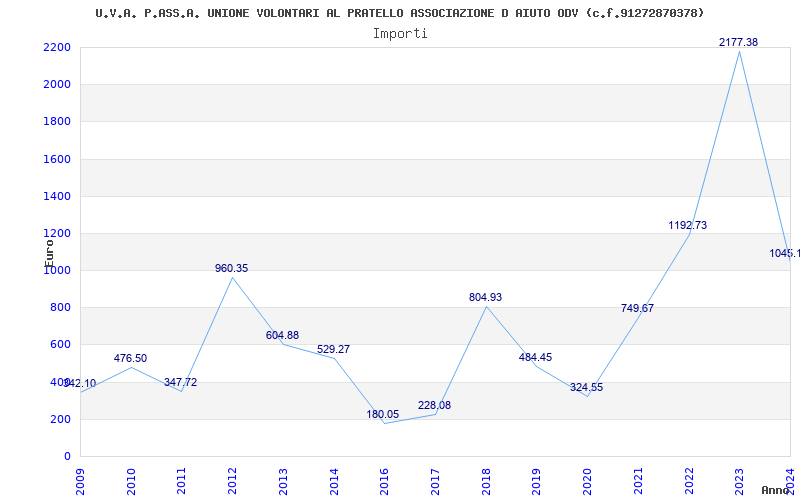Viewport: 800px width, 500px height.
Task: Select the Euro y-axis title
Action: coord(49,253)
